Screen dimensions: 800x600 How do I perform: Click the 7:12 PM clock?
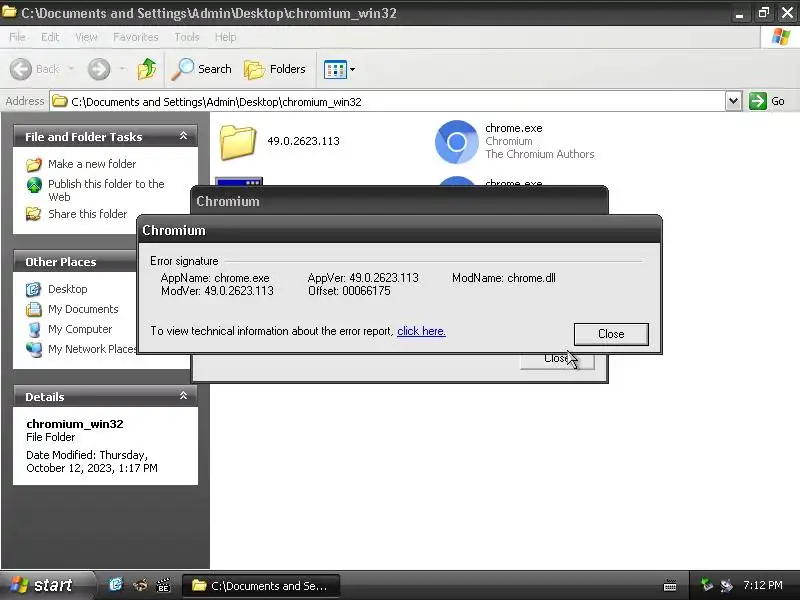point(763,585)
